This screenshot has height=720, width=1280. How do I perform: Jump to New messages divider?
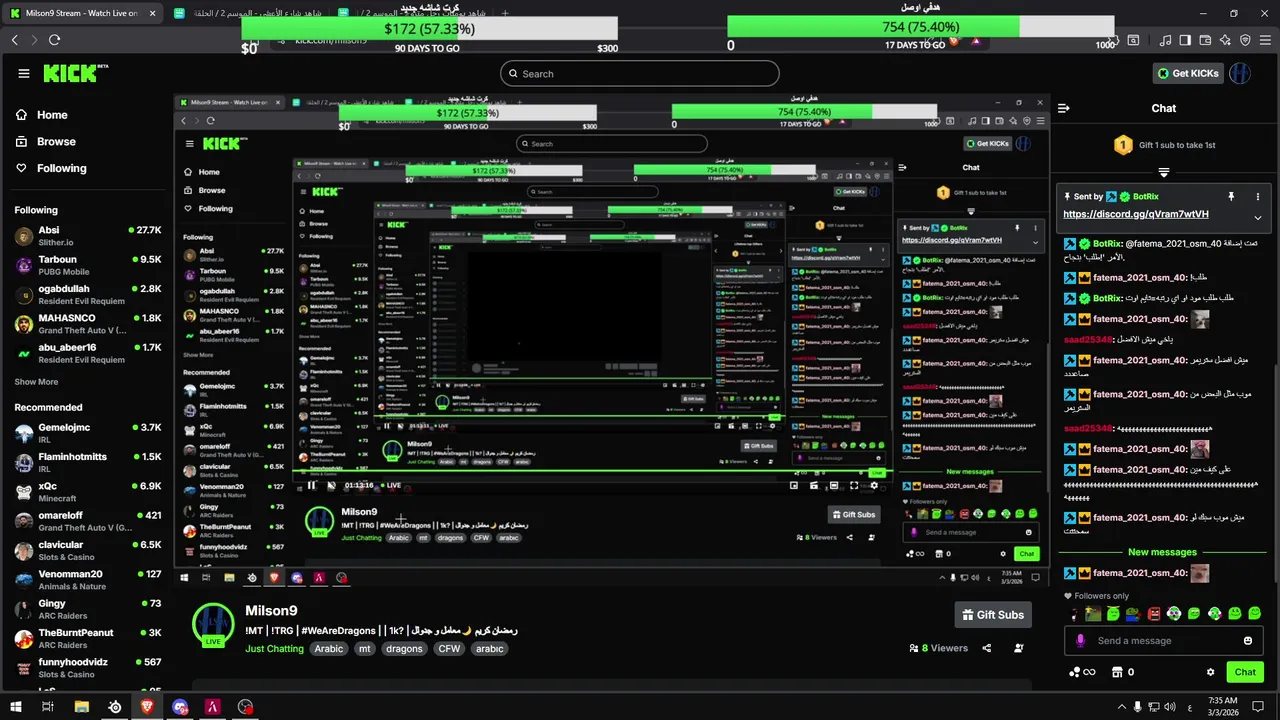1162,552
